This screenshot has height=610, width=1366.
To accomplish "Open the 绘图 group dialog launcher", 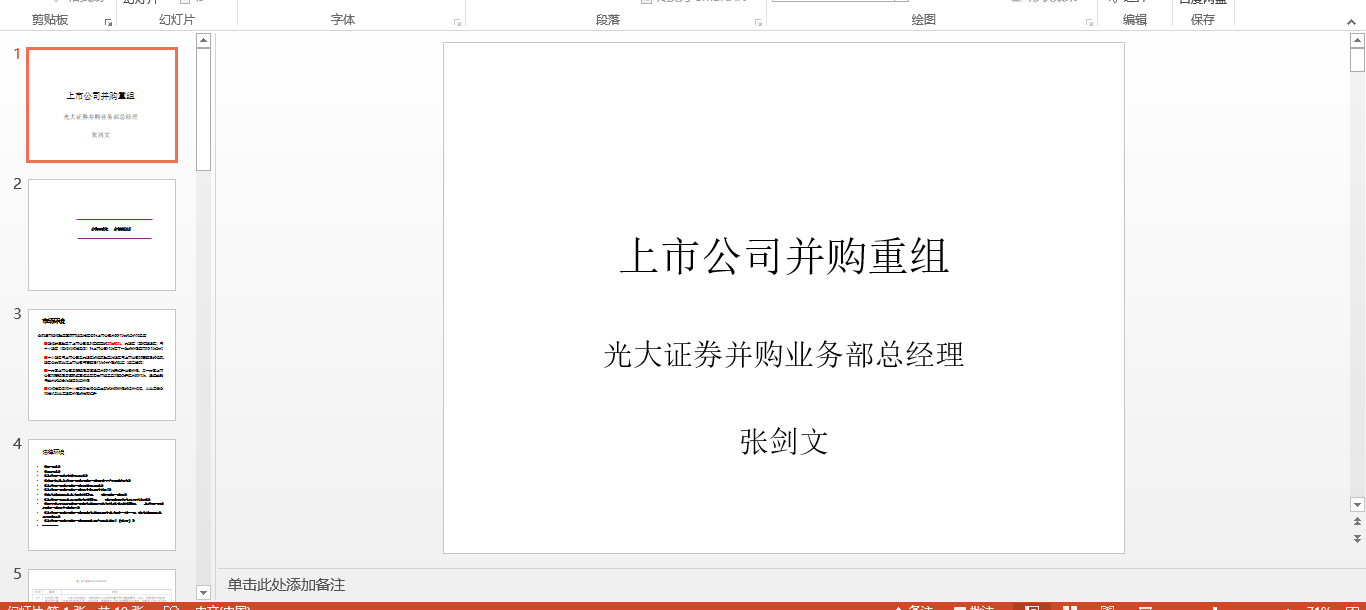I will (x=1089, y=22).
